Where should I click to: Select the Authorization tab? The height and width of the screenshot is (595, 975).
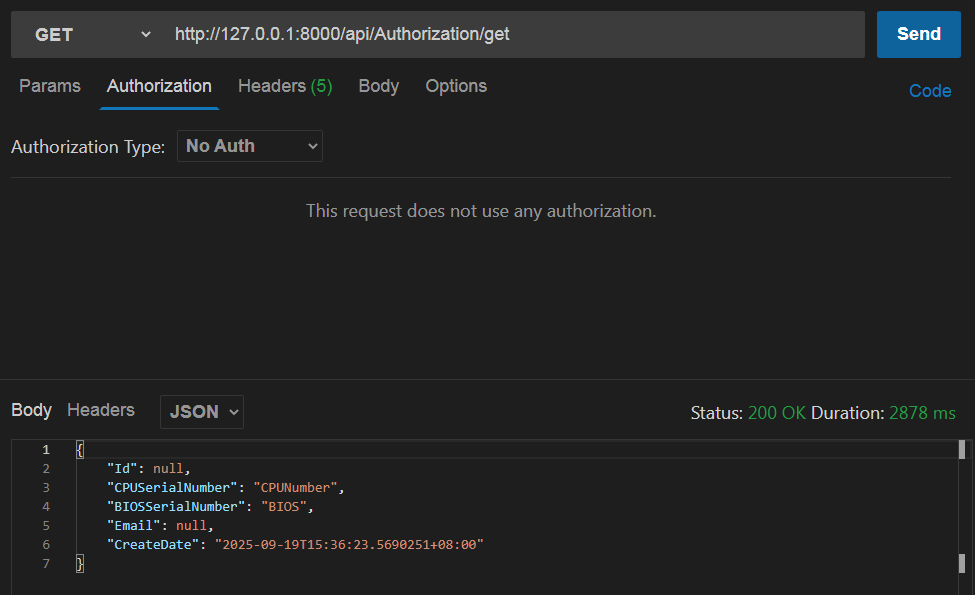[x=158, y=86]
